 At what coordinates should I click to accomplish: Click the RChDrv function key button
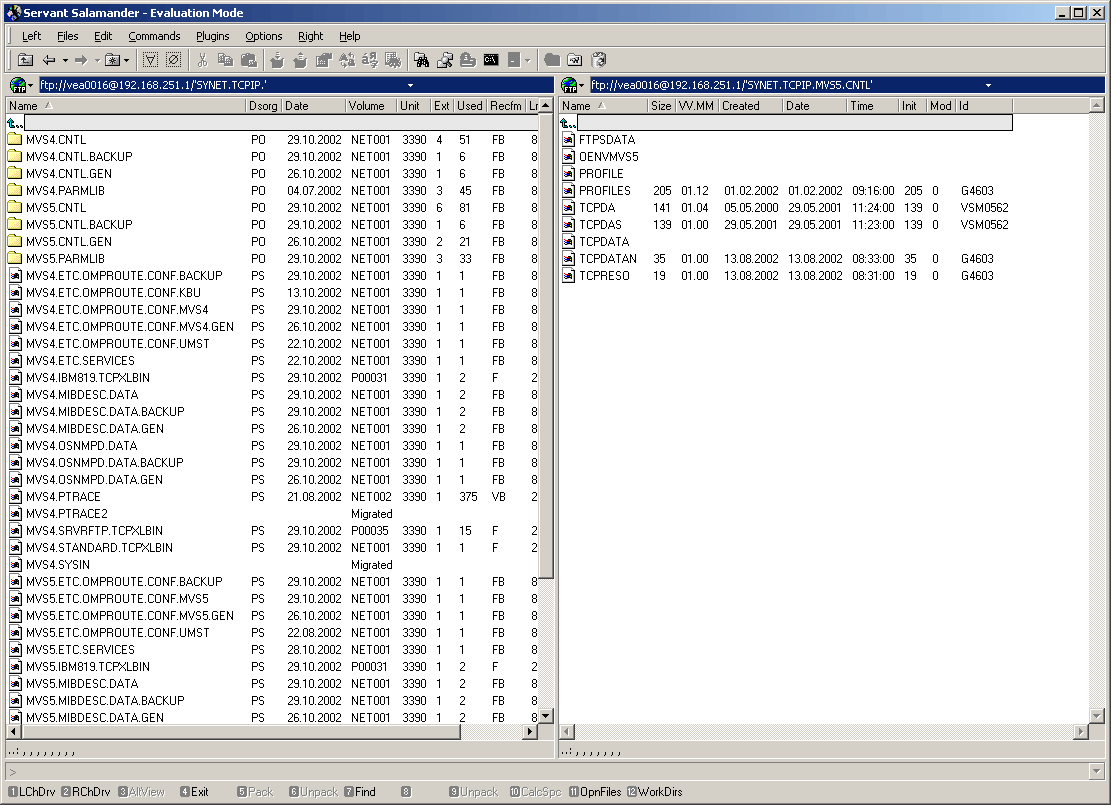86,792
